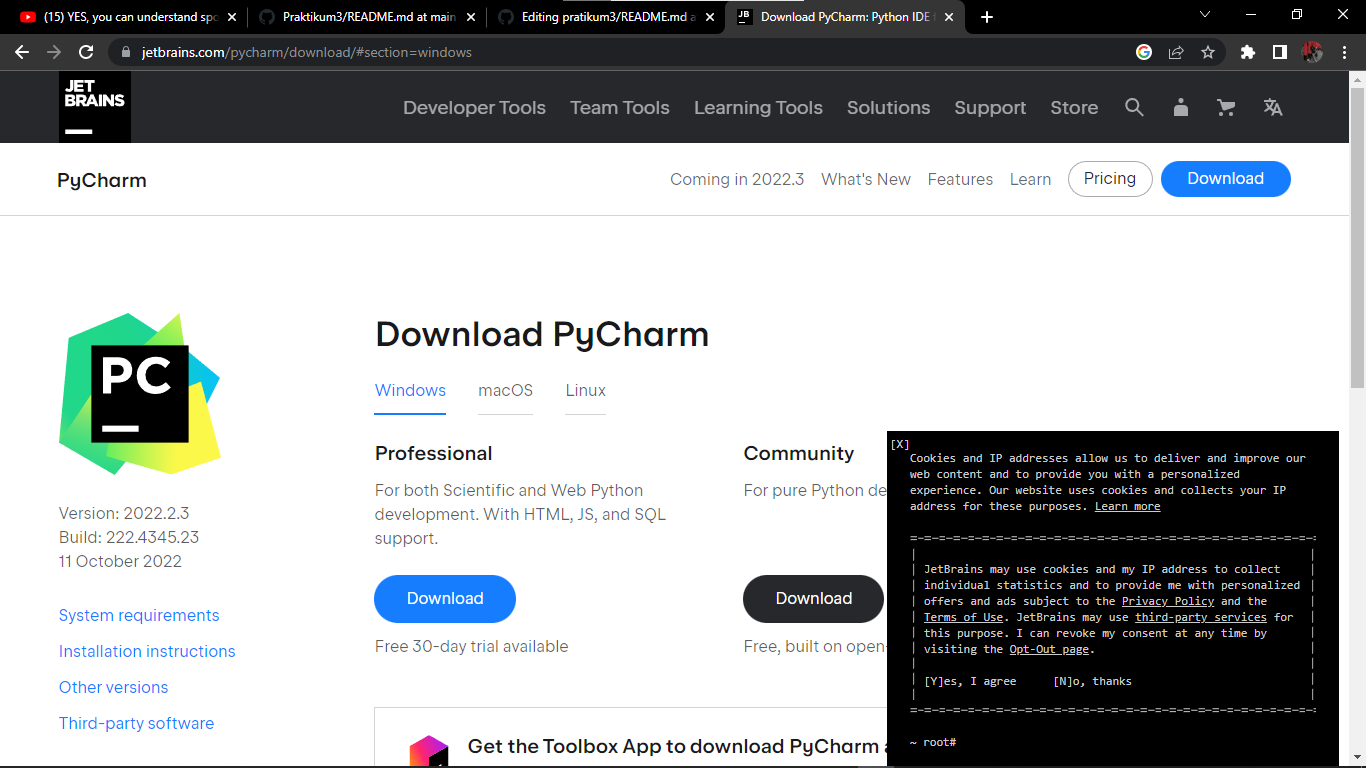The width and height of the screenshot is (1366, 768).
Task: Reload the page using the refresh icon
Action: pos(85,51)
